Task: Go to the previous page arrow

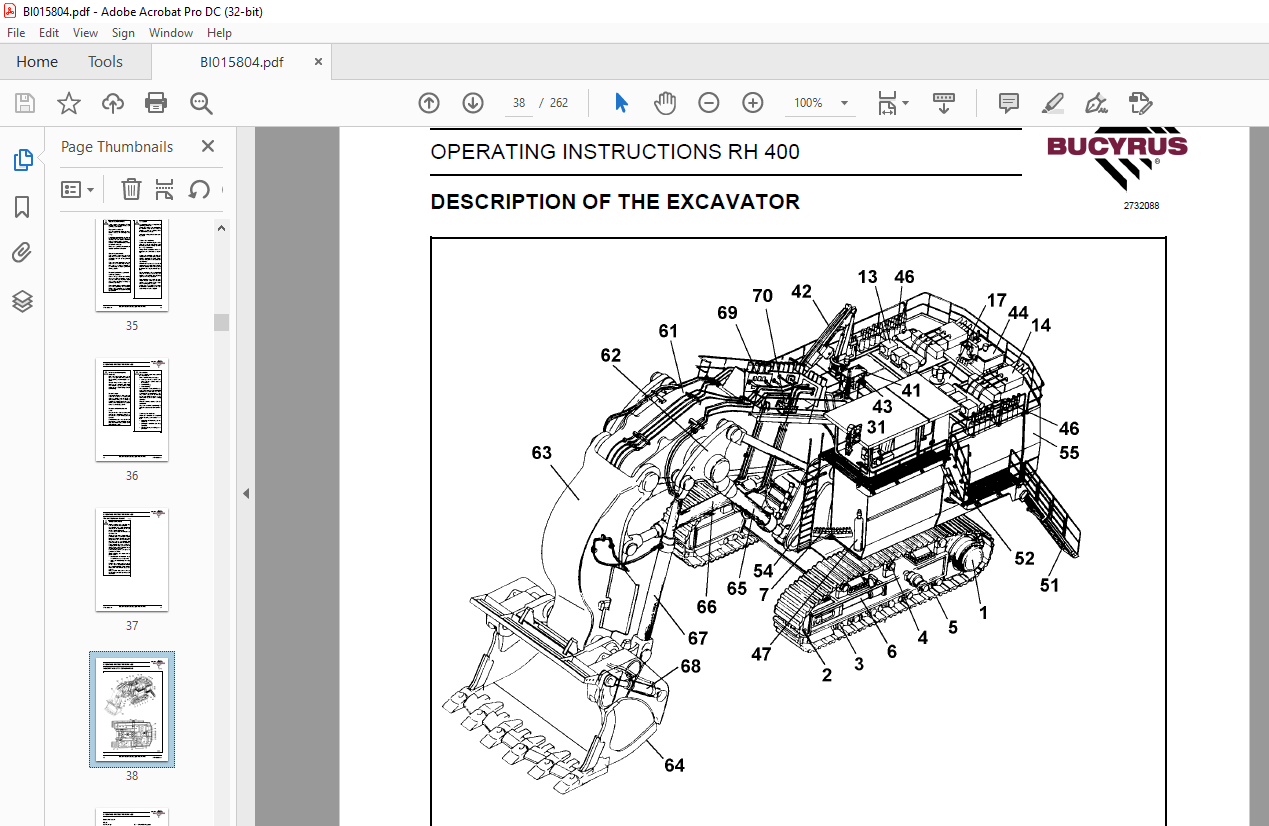Action: (429, 103)
